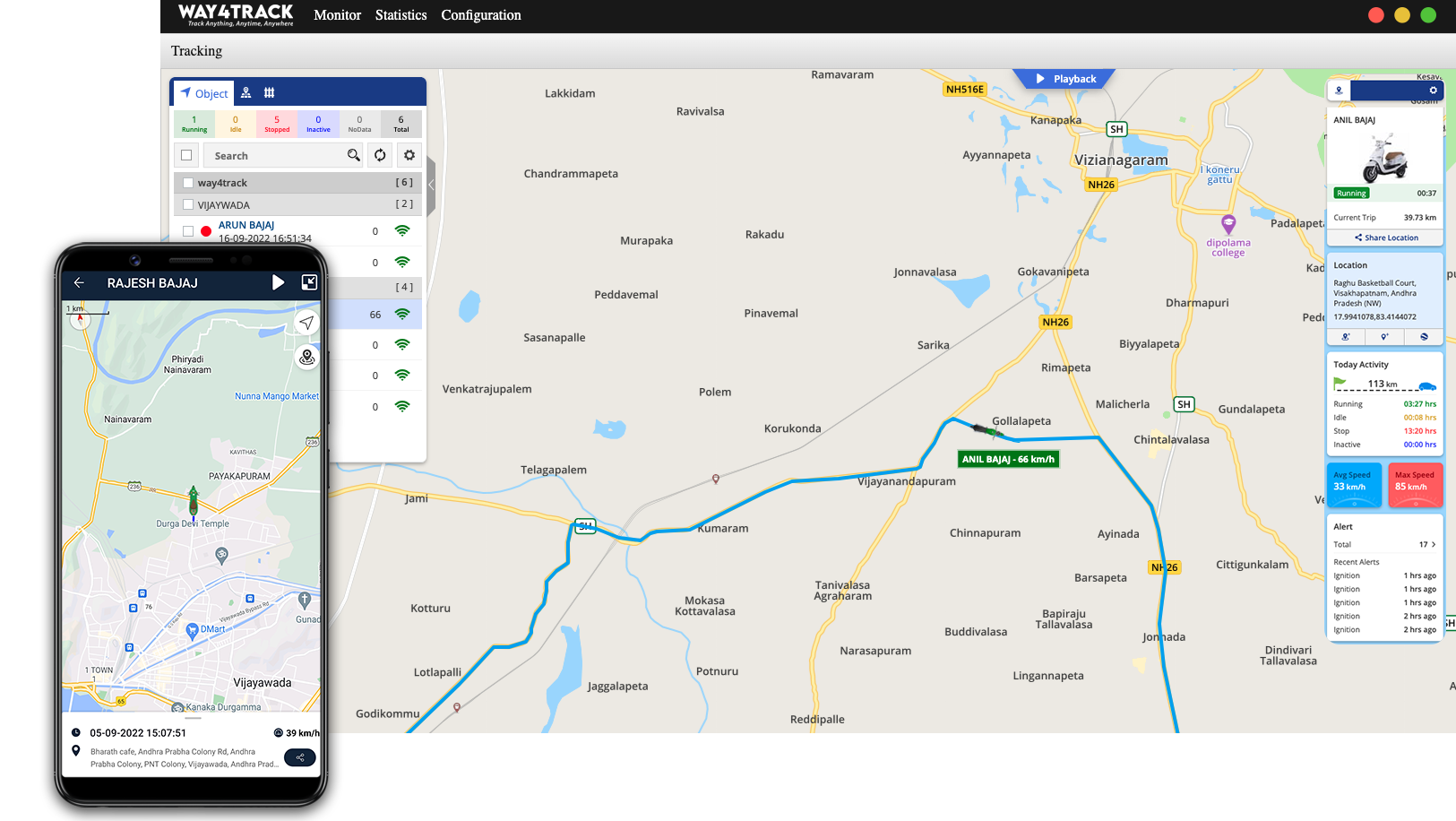Filter objects by Inactive status
1456x821 pixels.
coord(318,124)
